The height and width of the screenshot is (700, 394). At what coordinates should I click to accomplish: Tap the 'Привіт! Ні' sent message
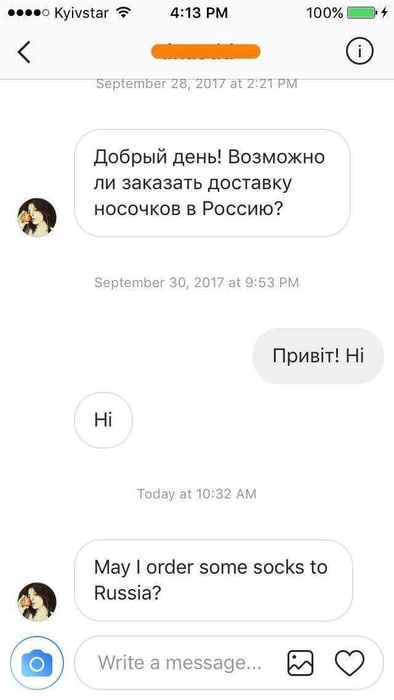point(318,356)
